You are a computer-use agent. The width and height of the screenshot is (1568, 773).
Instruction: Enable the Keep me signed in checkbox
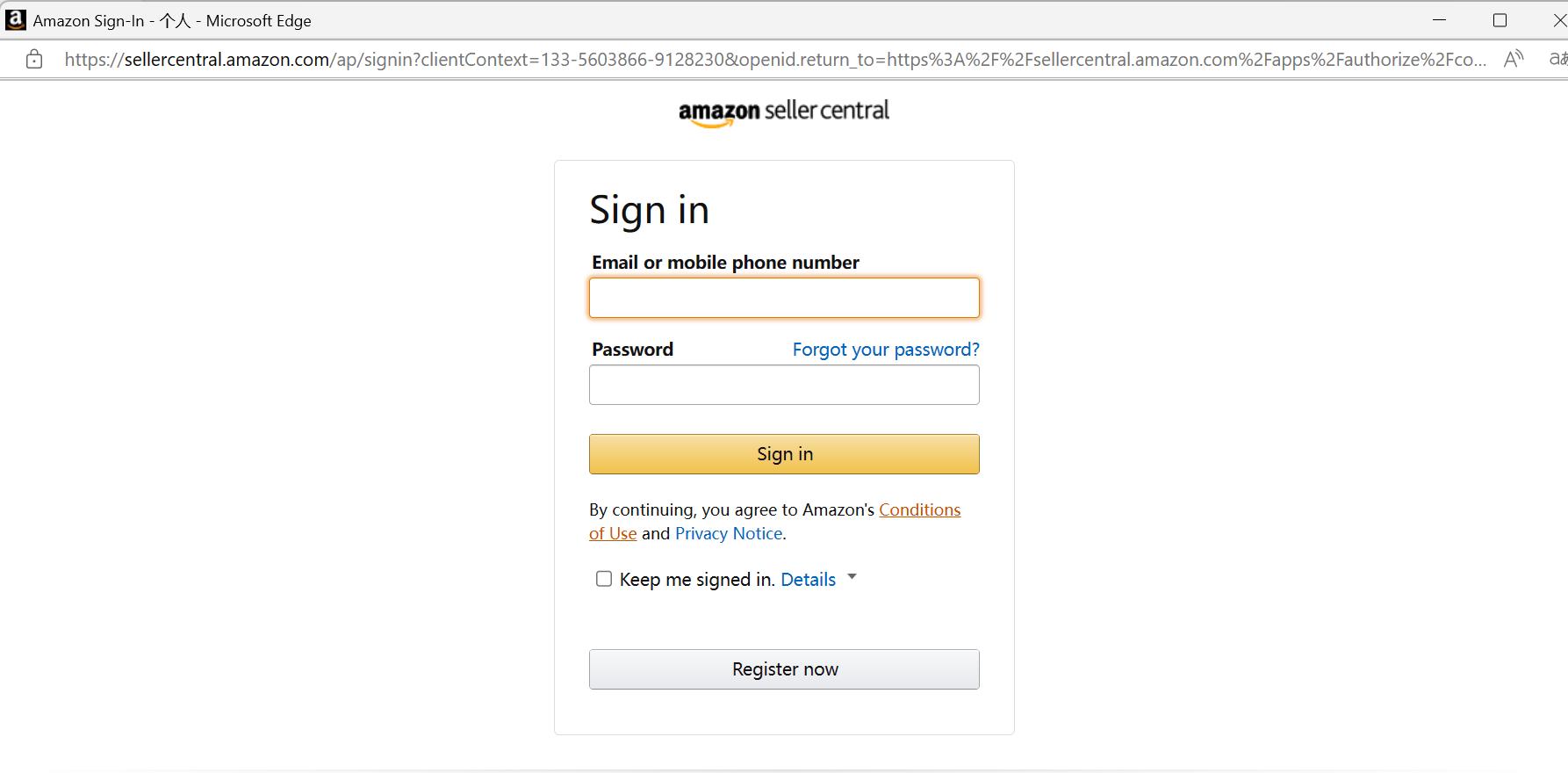tap(603, 579)
